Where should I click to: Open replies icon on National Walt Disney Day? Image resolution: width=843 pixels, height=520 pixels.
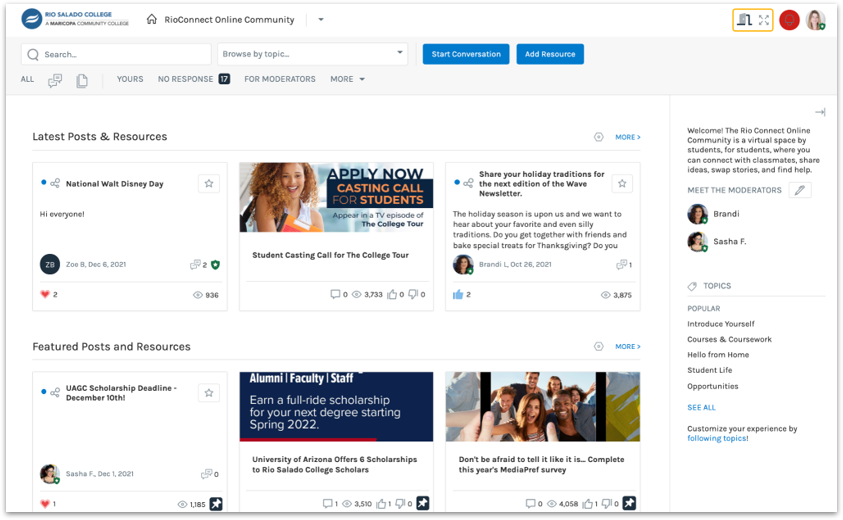coord(195,265)
